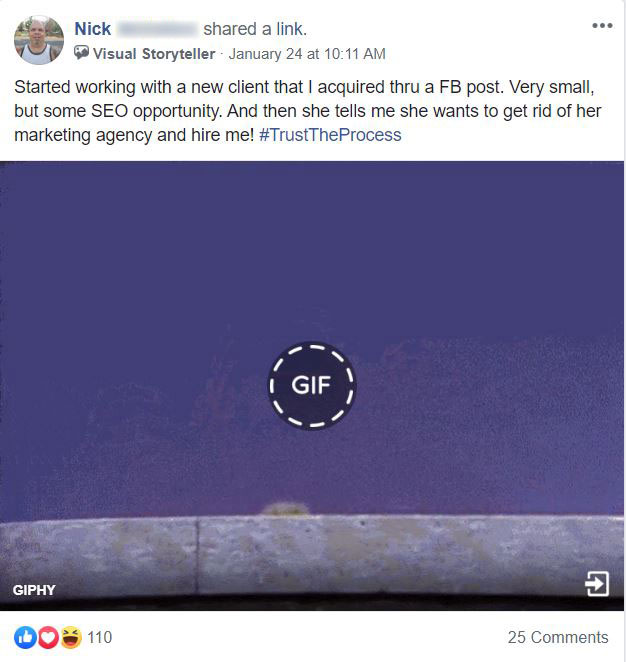Expand the 25 Comments section
Viewport: 626px width, 662px height.
pos(558,637)
